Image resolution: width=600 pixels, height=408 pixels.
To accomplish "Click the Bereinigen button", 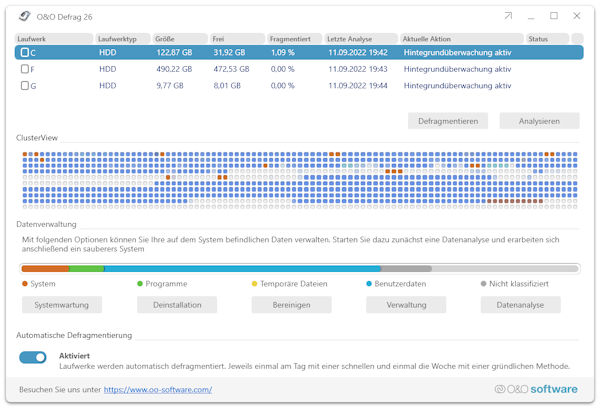I will (291, 305).
